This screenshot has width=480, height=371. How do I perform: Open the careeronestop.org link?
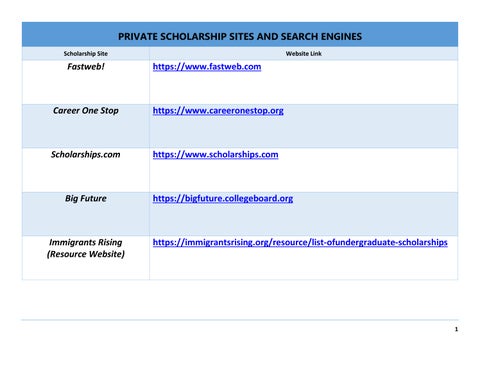(x=218, y=111)
